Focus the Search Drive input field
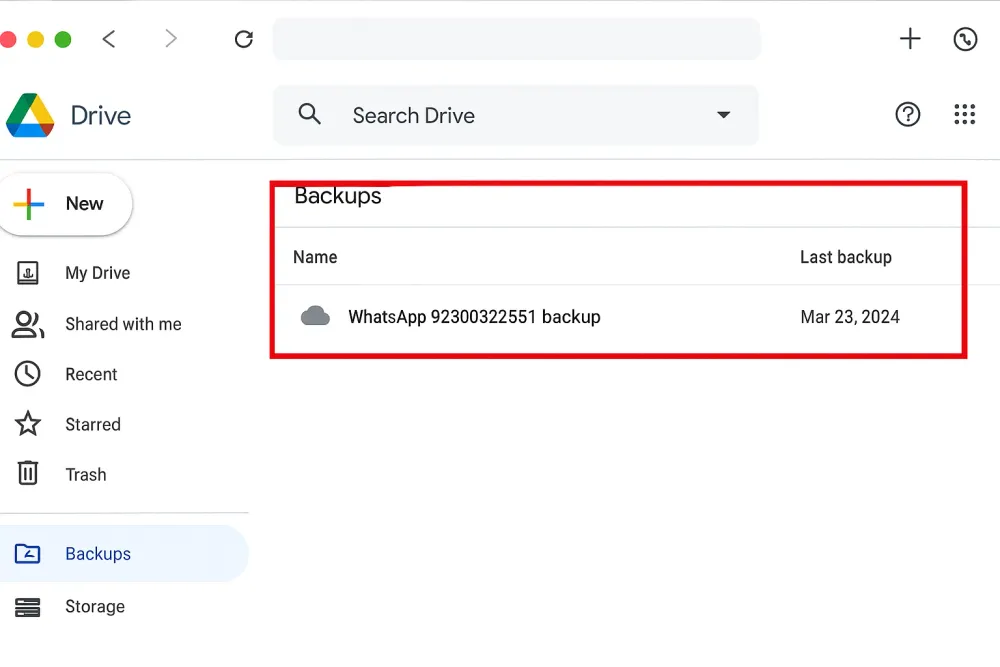The width and height of the screenshot is (1000, 667). point(517,115)
